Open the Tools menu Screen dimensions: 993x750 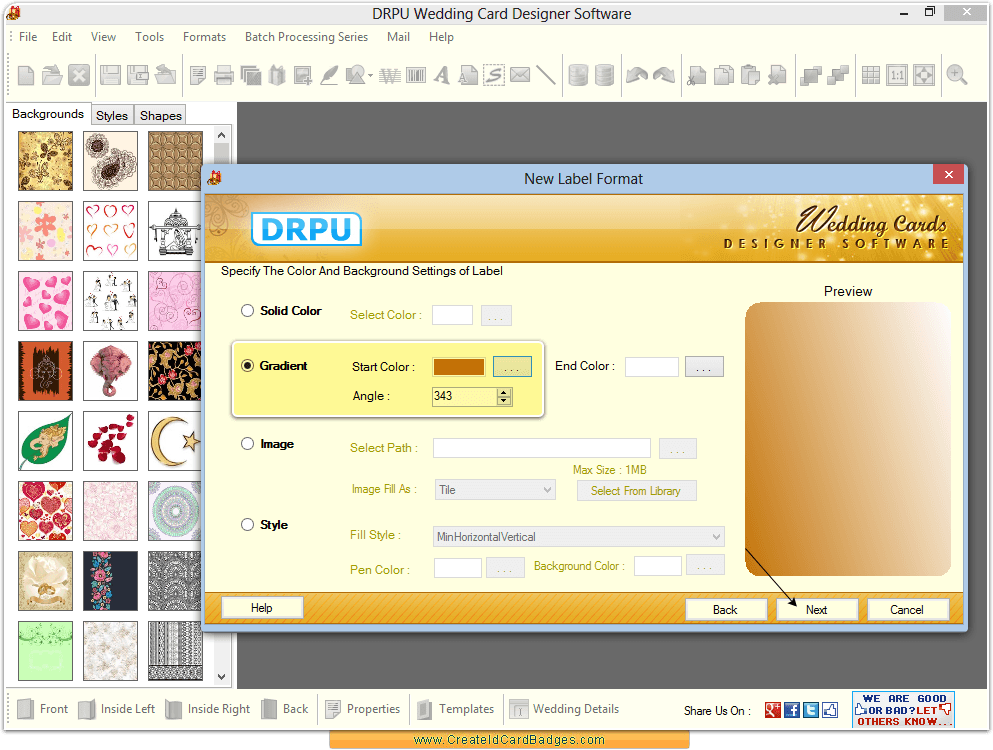coord(149,37)
